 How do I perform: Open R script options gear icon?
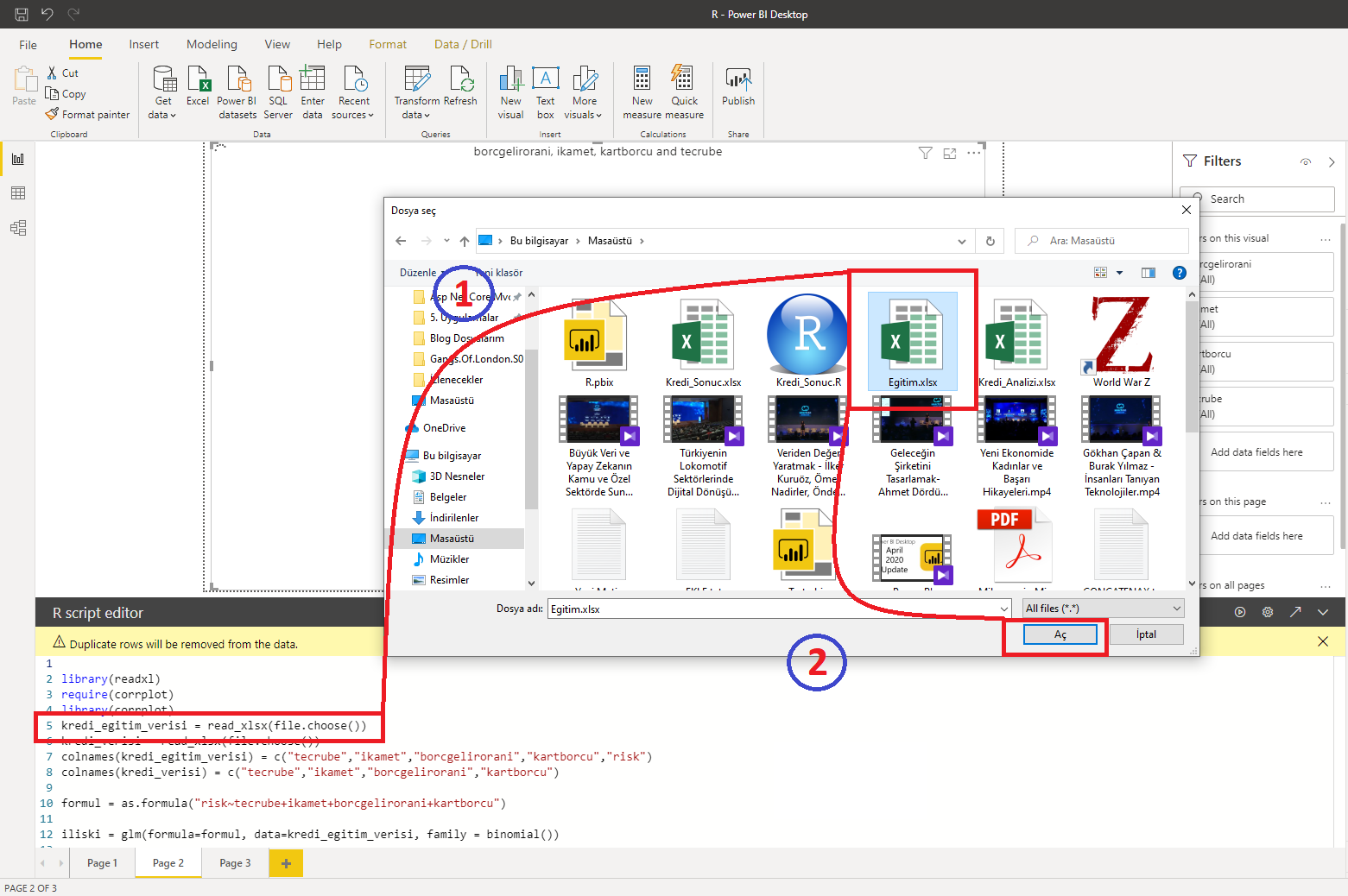(x=1268, y=612)
